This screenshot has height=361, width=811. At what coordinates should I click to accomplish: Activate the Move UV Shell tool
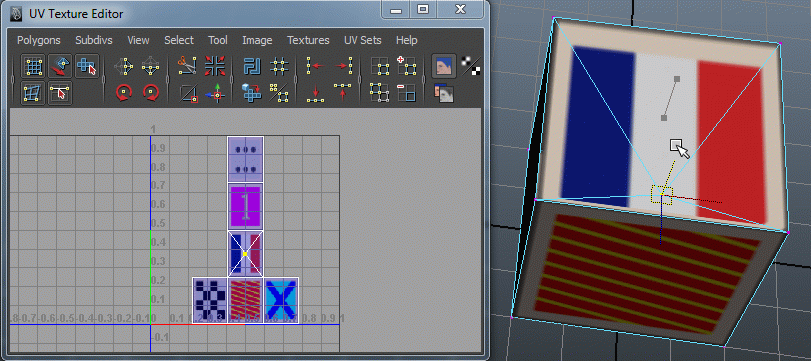87,66
